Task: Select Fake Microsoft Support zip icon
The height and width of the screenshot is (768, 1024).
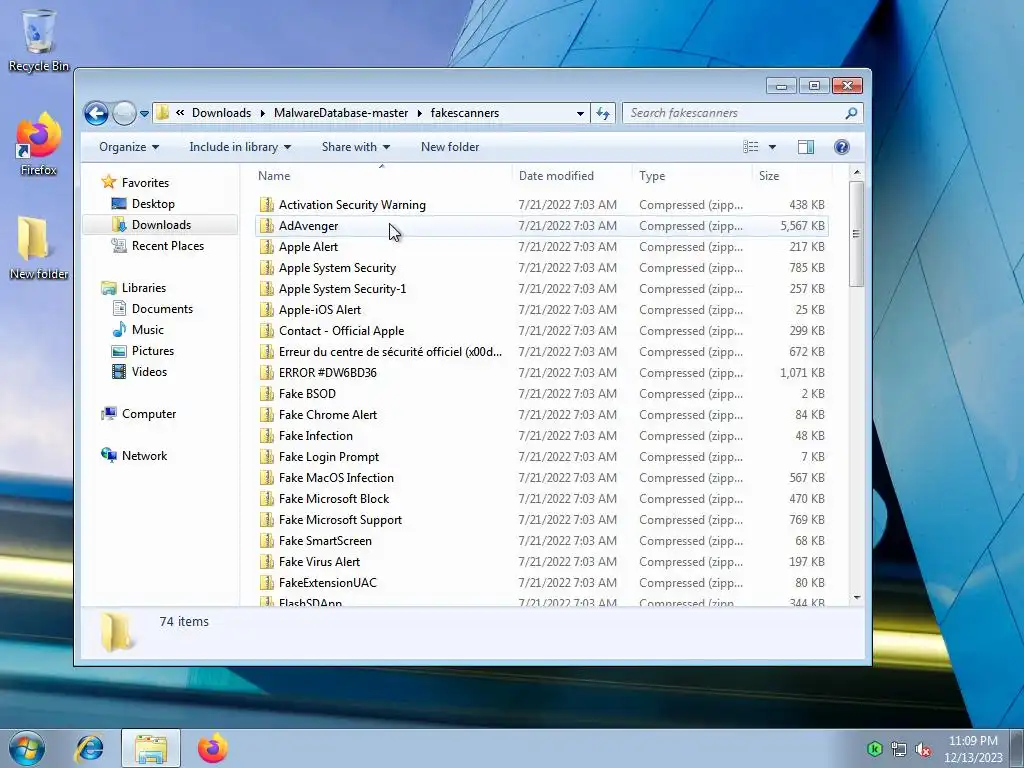Action: click(266, 520)
